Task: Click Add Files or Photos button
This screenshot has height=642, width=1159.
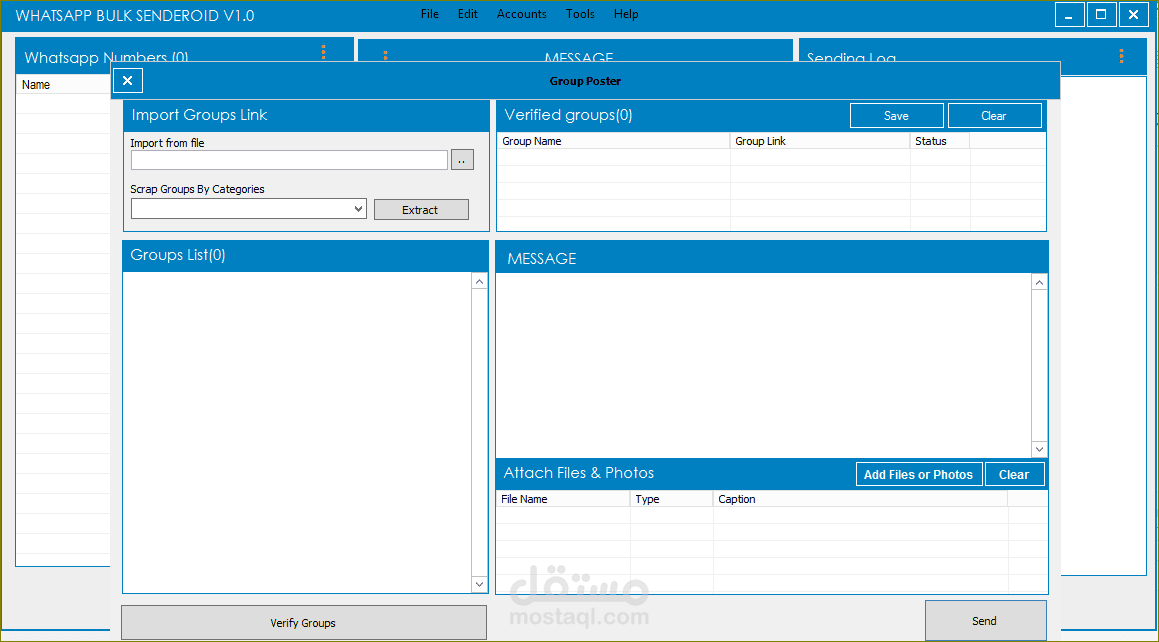Action: (x=919, y=474)
